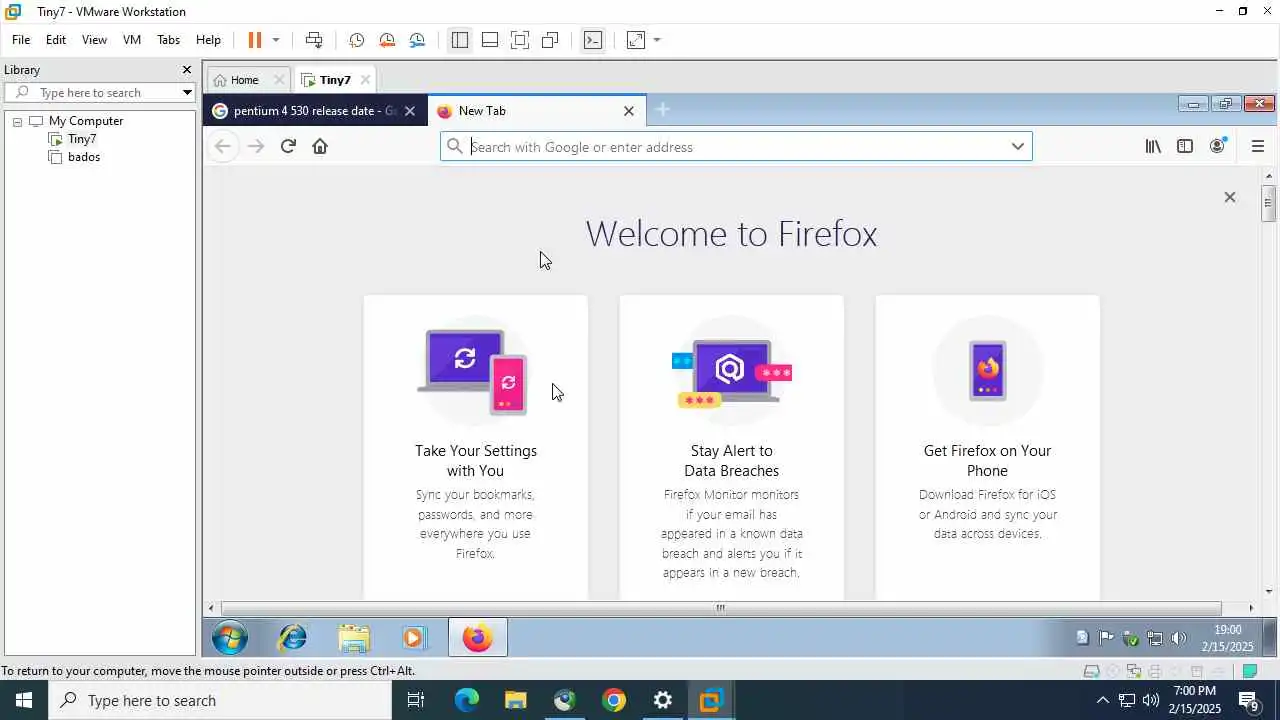Click the VMware pause VM button
Viewport: 1280px width, 720px height.
(x=254, y=40)
